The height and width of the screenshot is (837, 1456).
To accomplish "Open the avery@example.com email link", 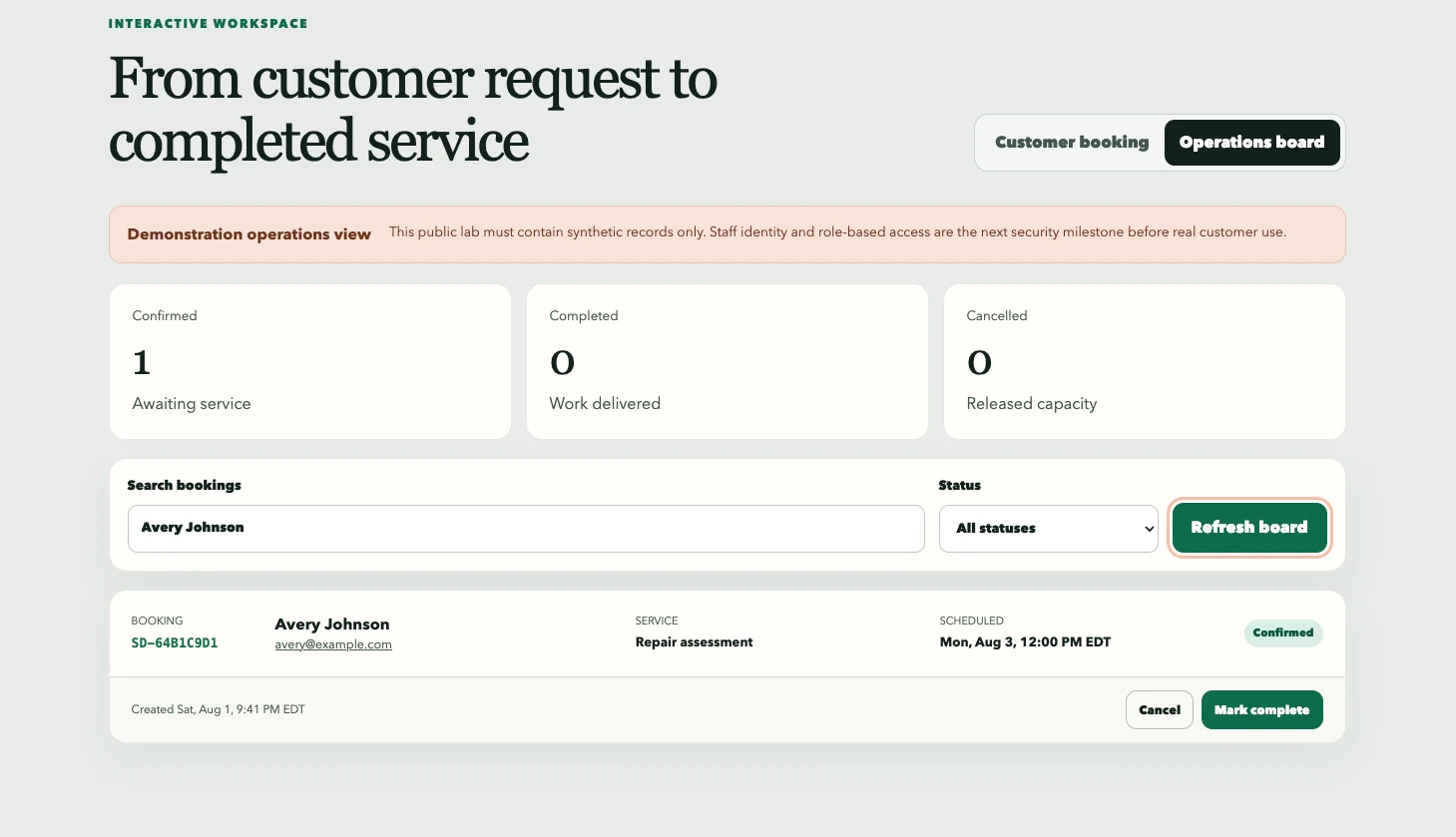I will [333, 644].
